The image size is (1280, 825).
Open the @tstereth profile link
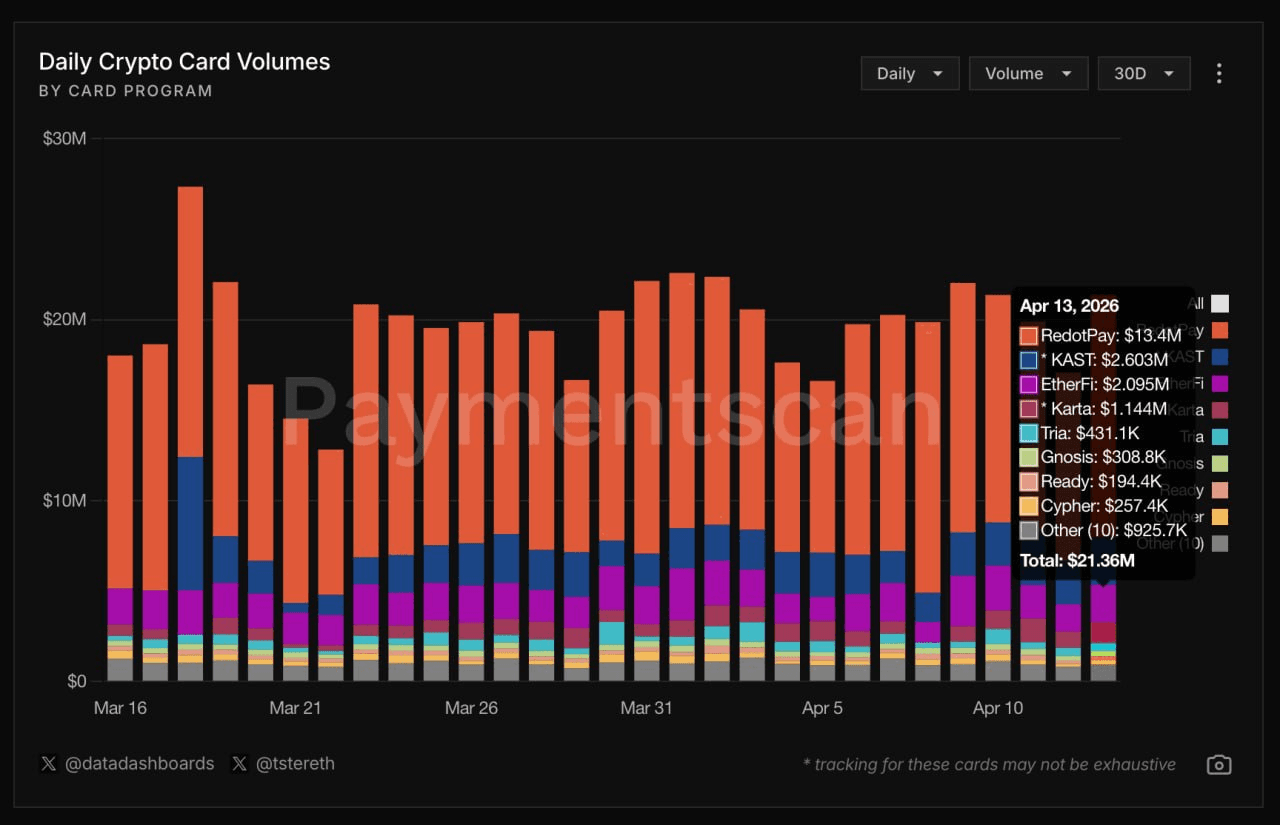point(295,764)
